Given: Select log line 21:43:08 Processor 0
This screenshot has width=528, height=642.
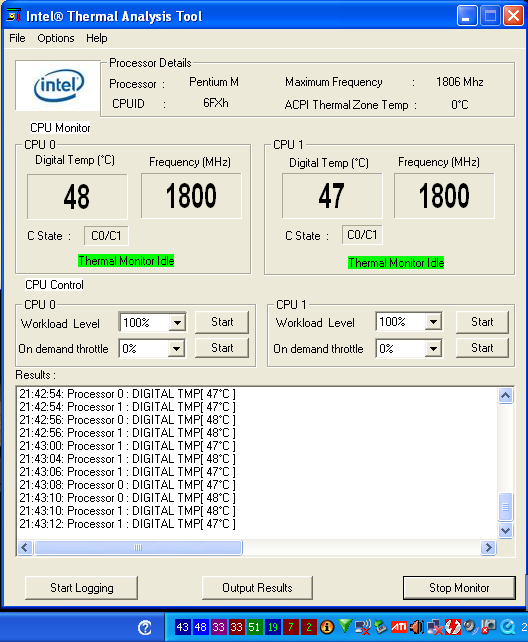Looking at the screenshot, I should coord(127,485).
